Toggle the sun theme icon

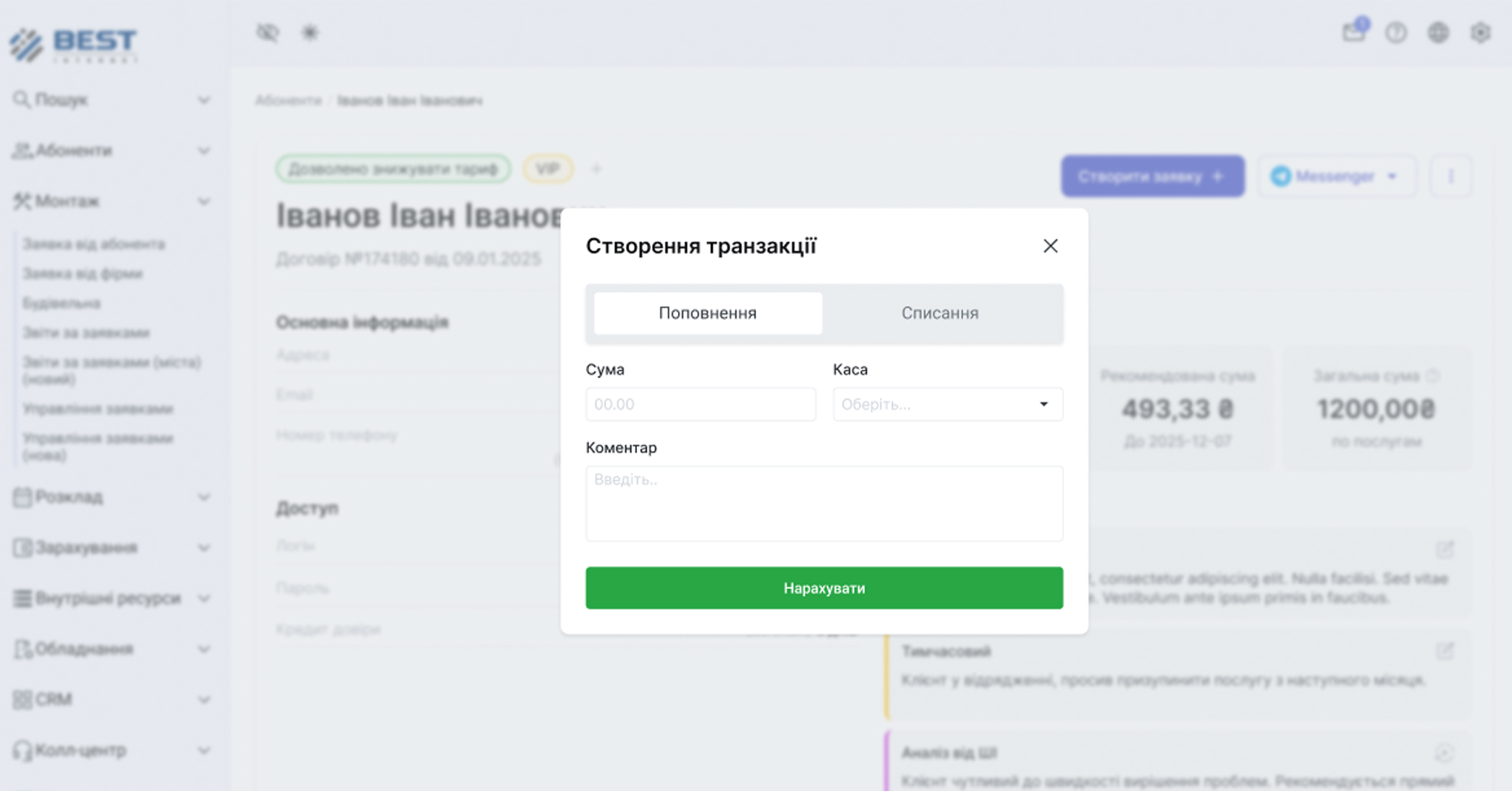click(309, 32)
